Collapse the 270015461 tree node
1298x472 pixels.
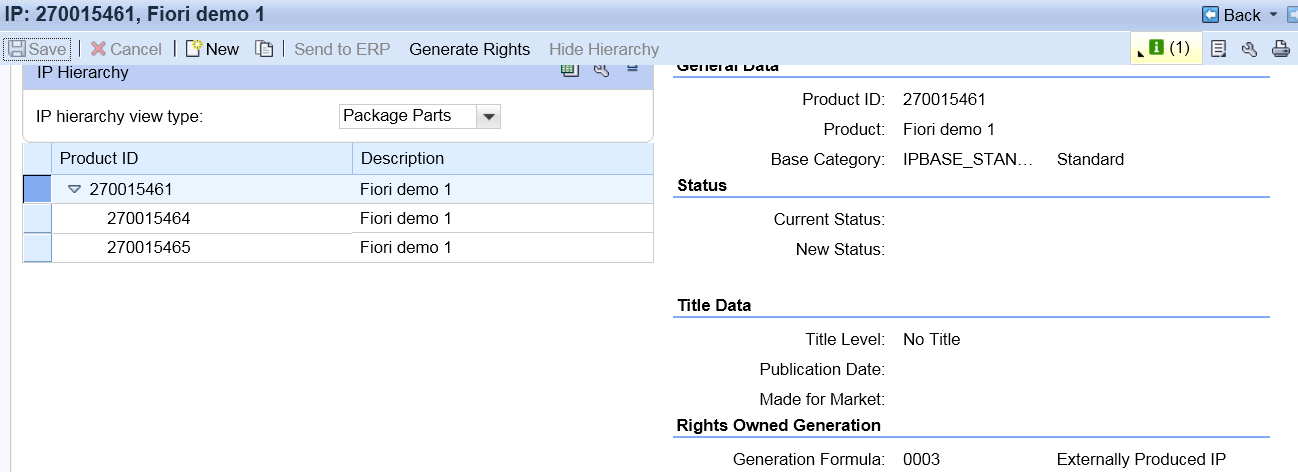(x=74, y=189)
